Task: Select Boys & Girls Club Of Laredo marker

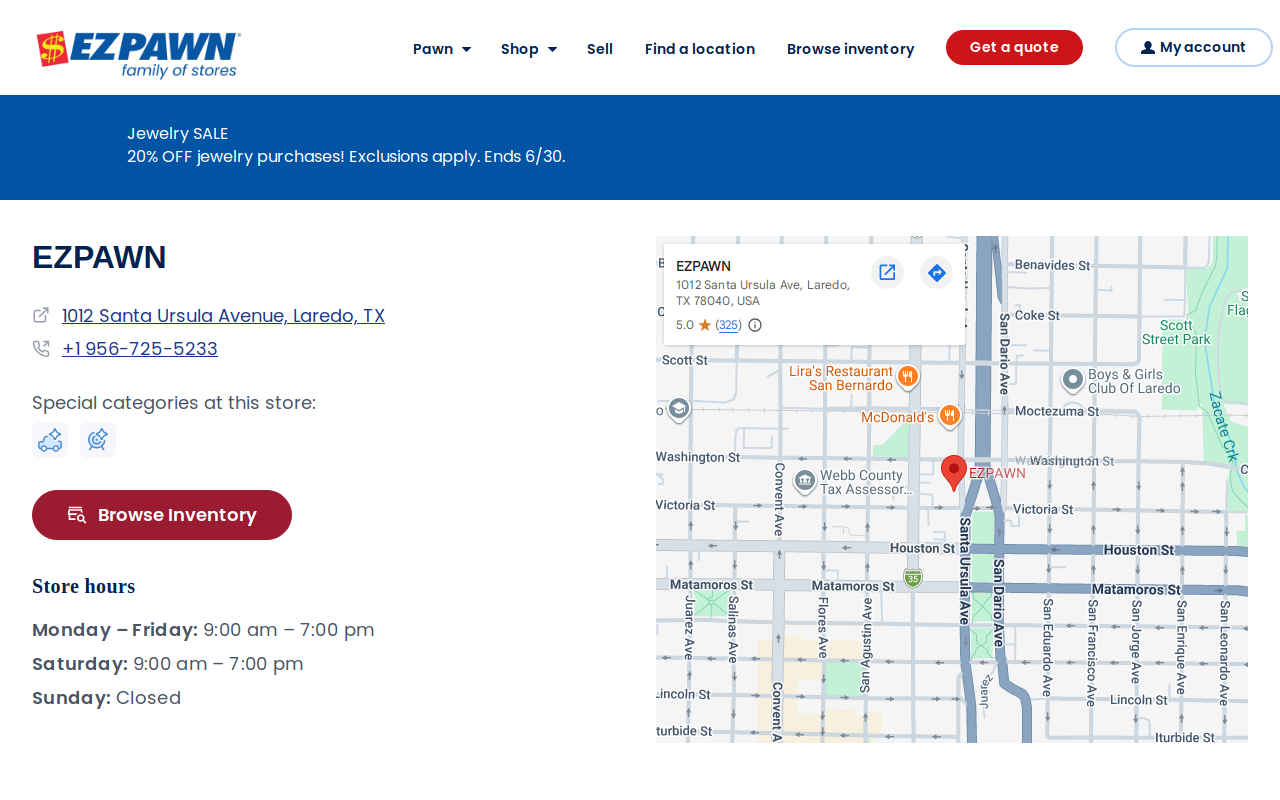Action: pos(1073,380)
